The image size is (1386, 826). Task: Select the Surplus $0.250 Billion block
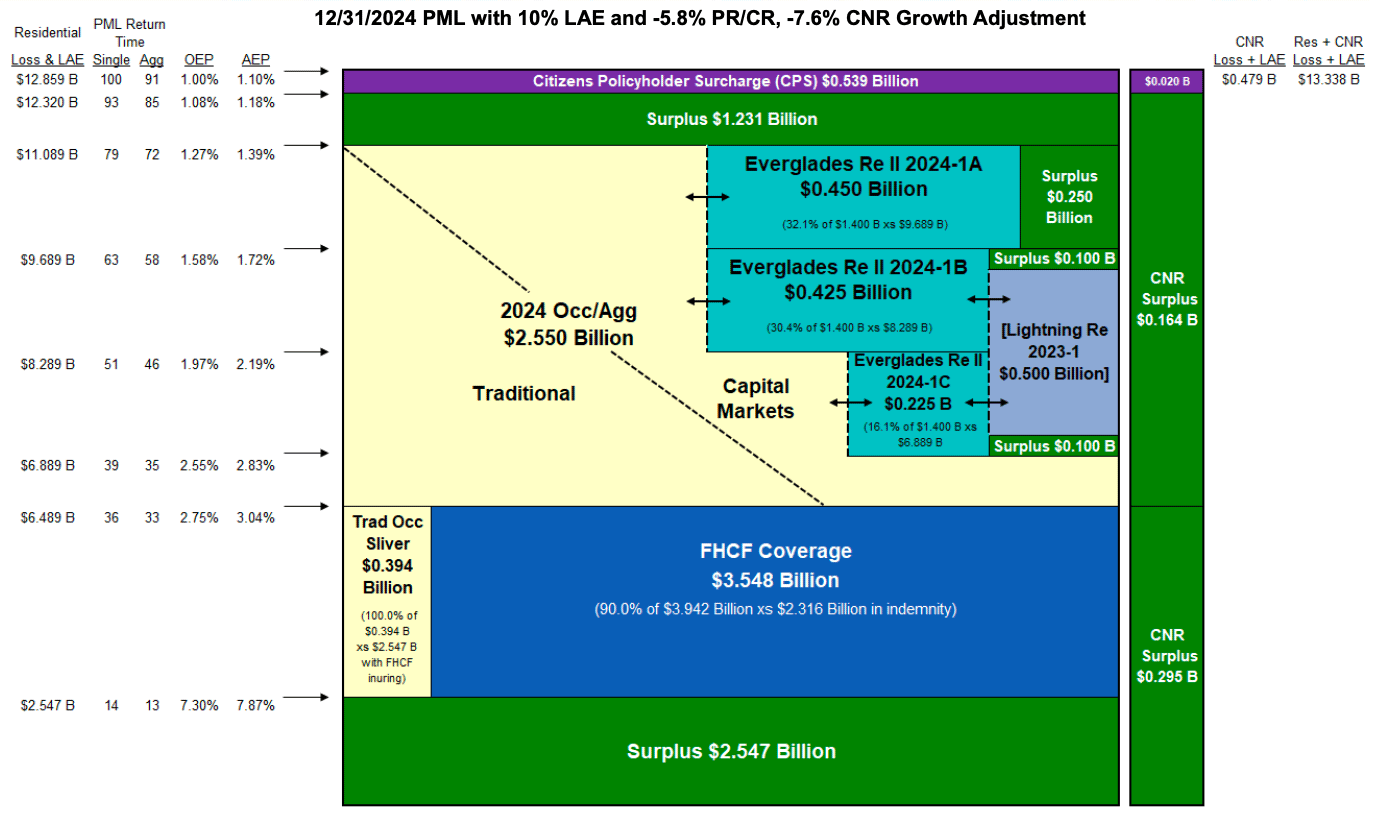[1069, 197]
